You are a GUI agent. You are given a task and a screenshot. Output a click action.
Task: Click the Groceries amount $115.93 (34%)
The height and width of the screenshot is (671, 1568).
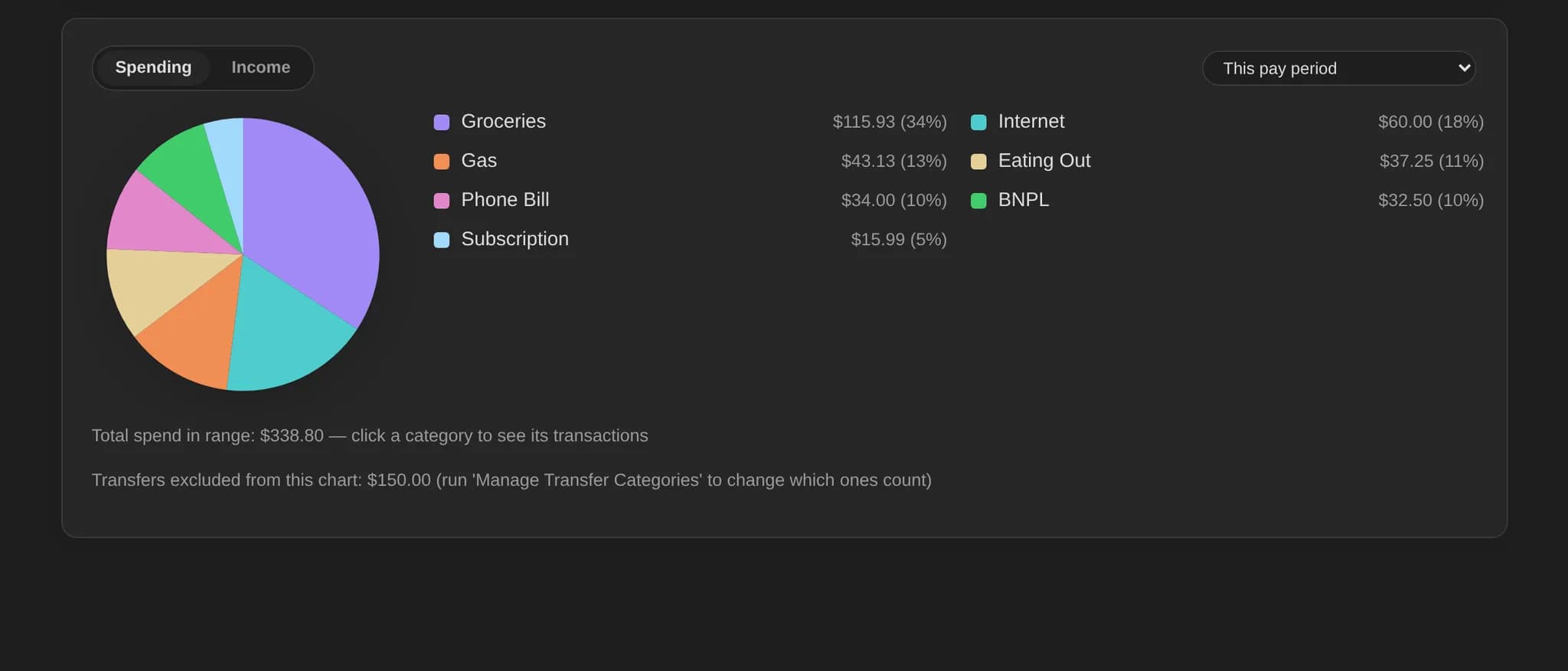point(890,122)
